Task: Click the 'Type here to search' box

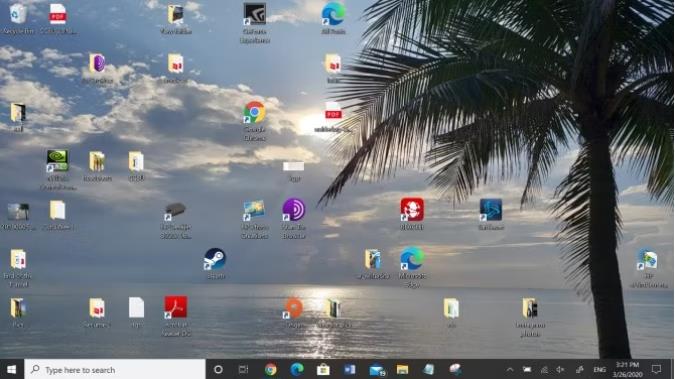Action: [x=115, y=370]
